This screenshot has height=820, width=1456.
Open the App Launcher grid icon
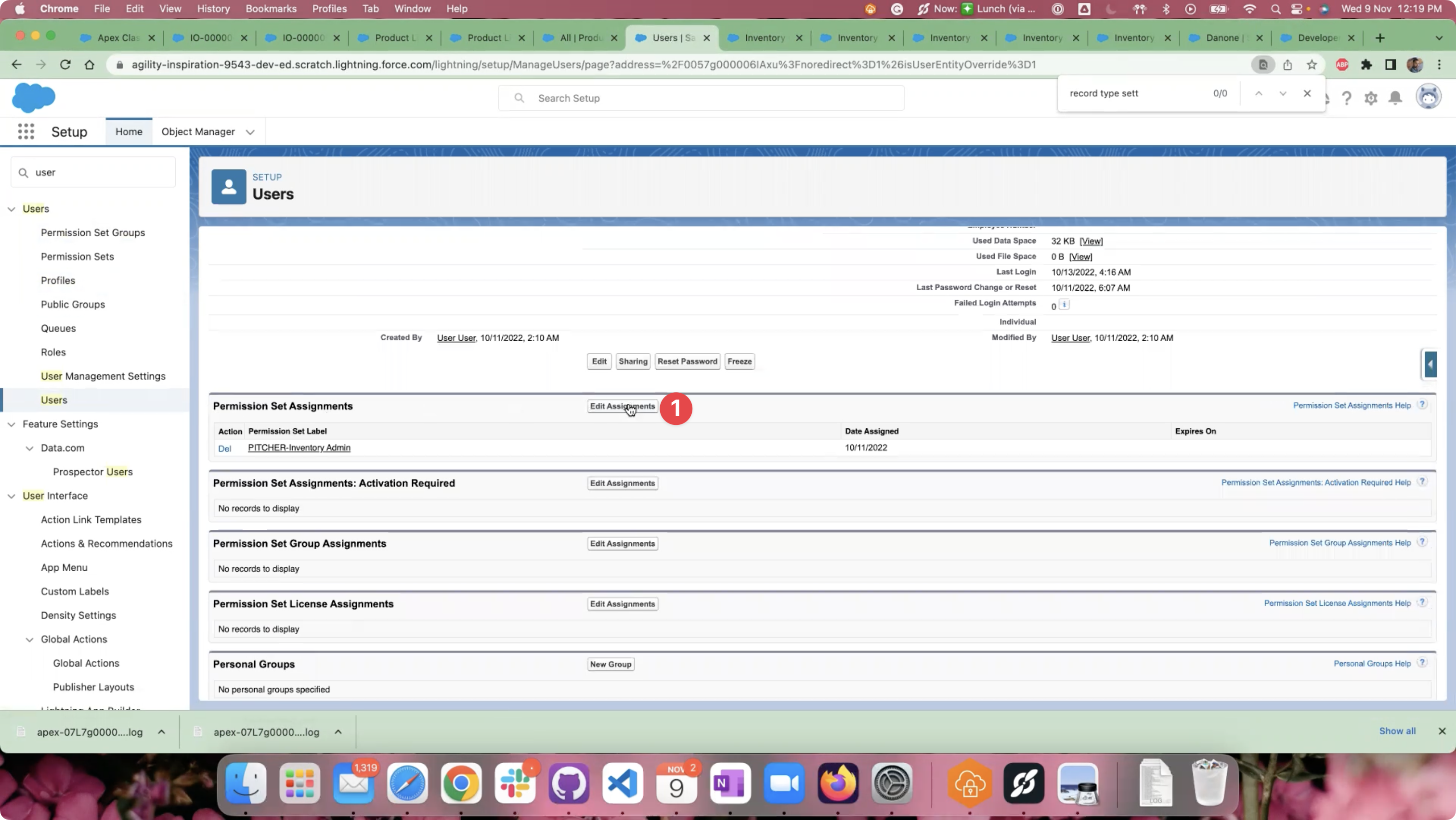pyautogui.click(x=26, y=131)
